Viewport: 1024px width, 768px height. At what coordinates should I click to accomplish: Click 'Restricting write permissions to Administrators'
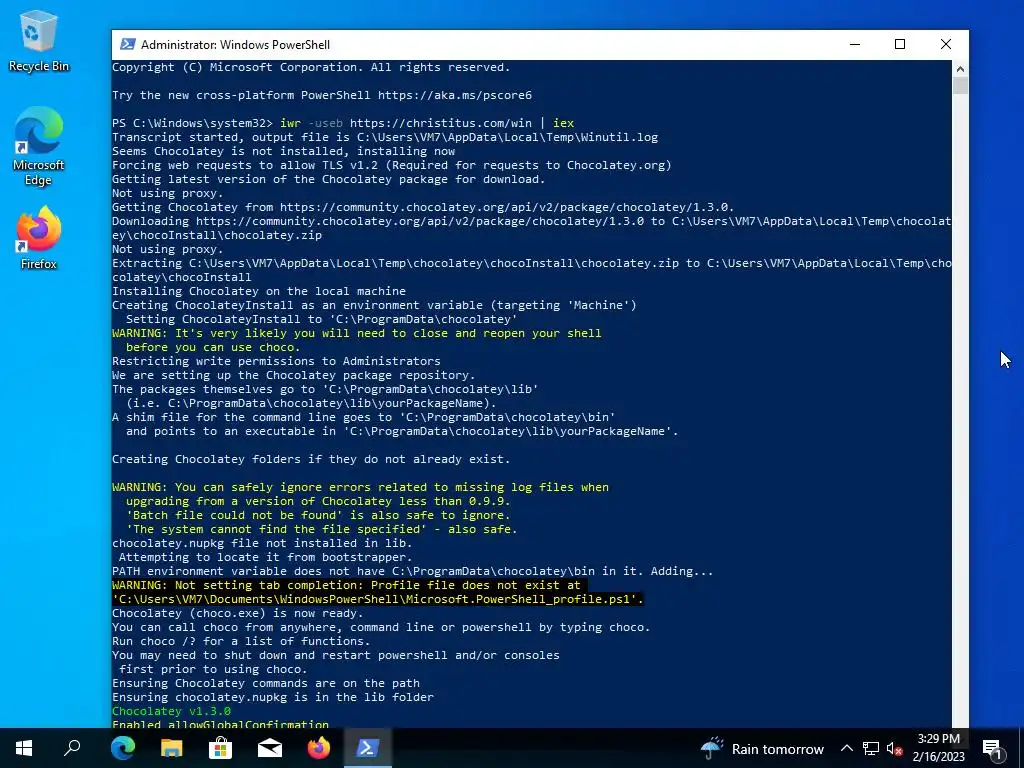tap(276, 361)
